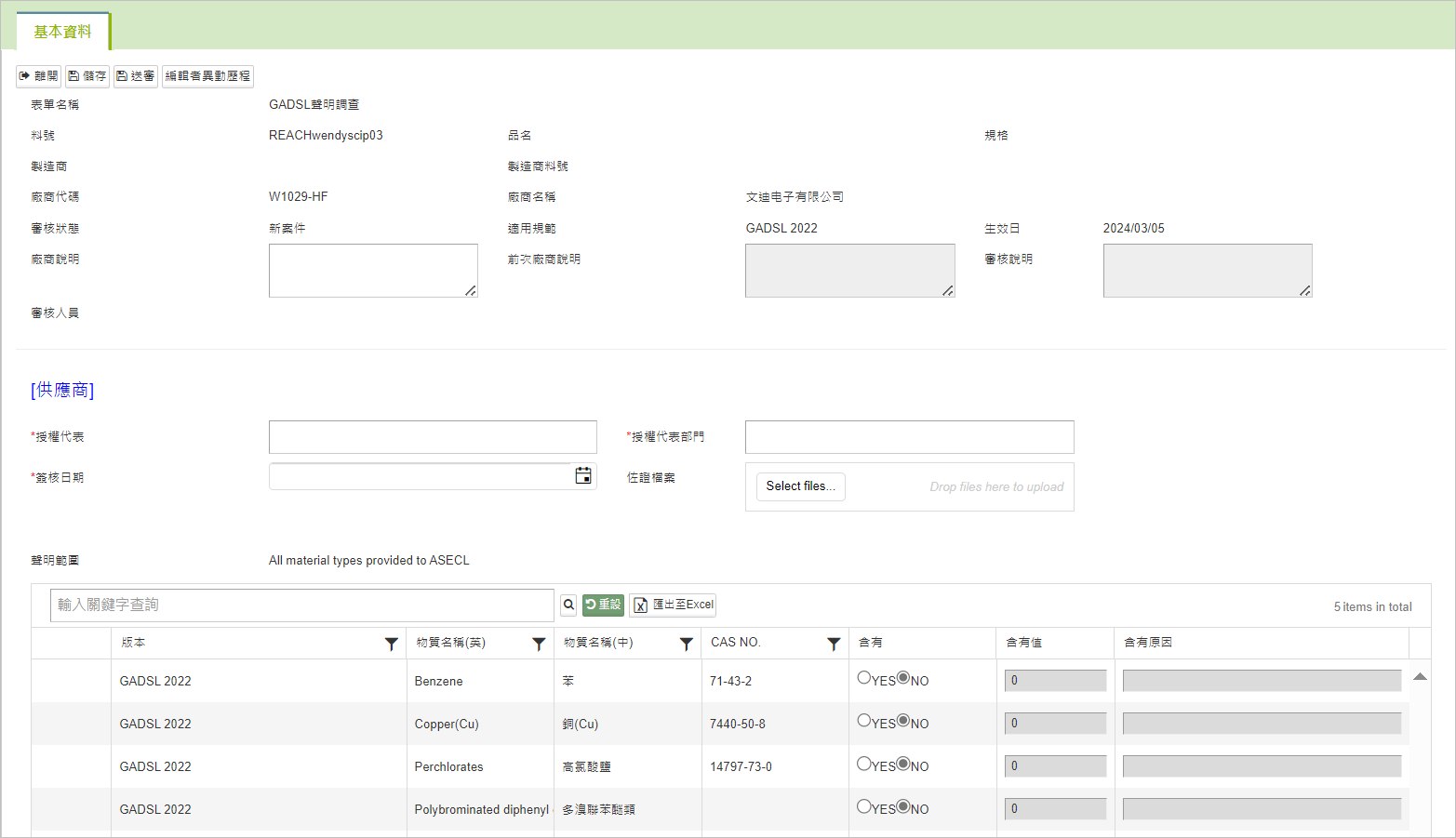Click CAS number 14797-73-0
1456x838 pixels.
[x=741, y=766]
